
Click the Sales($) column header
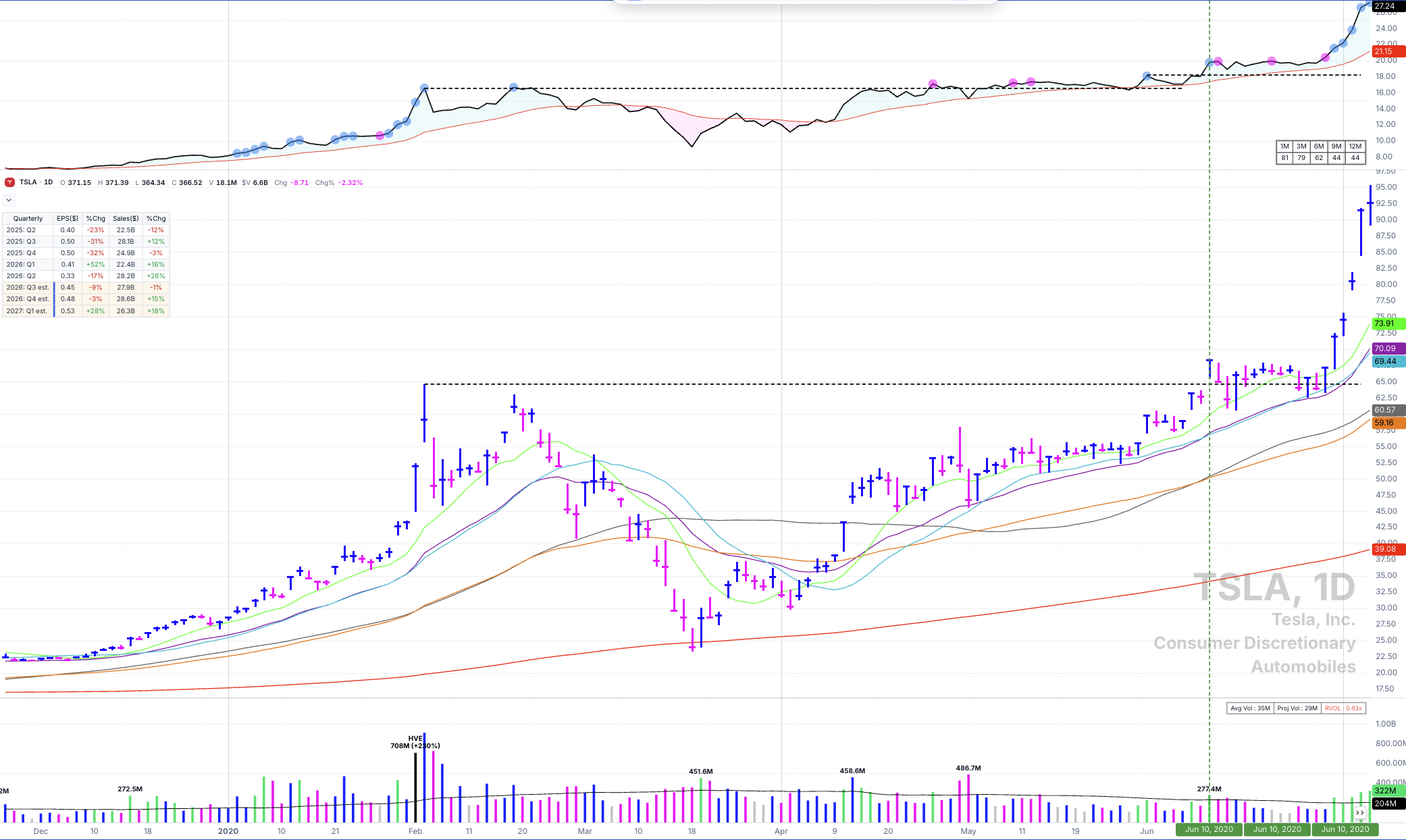(x=126, y=219)
